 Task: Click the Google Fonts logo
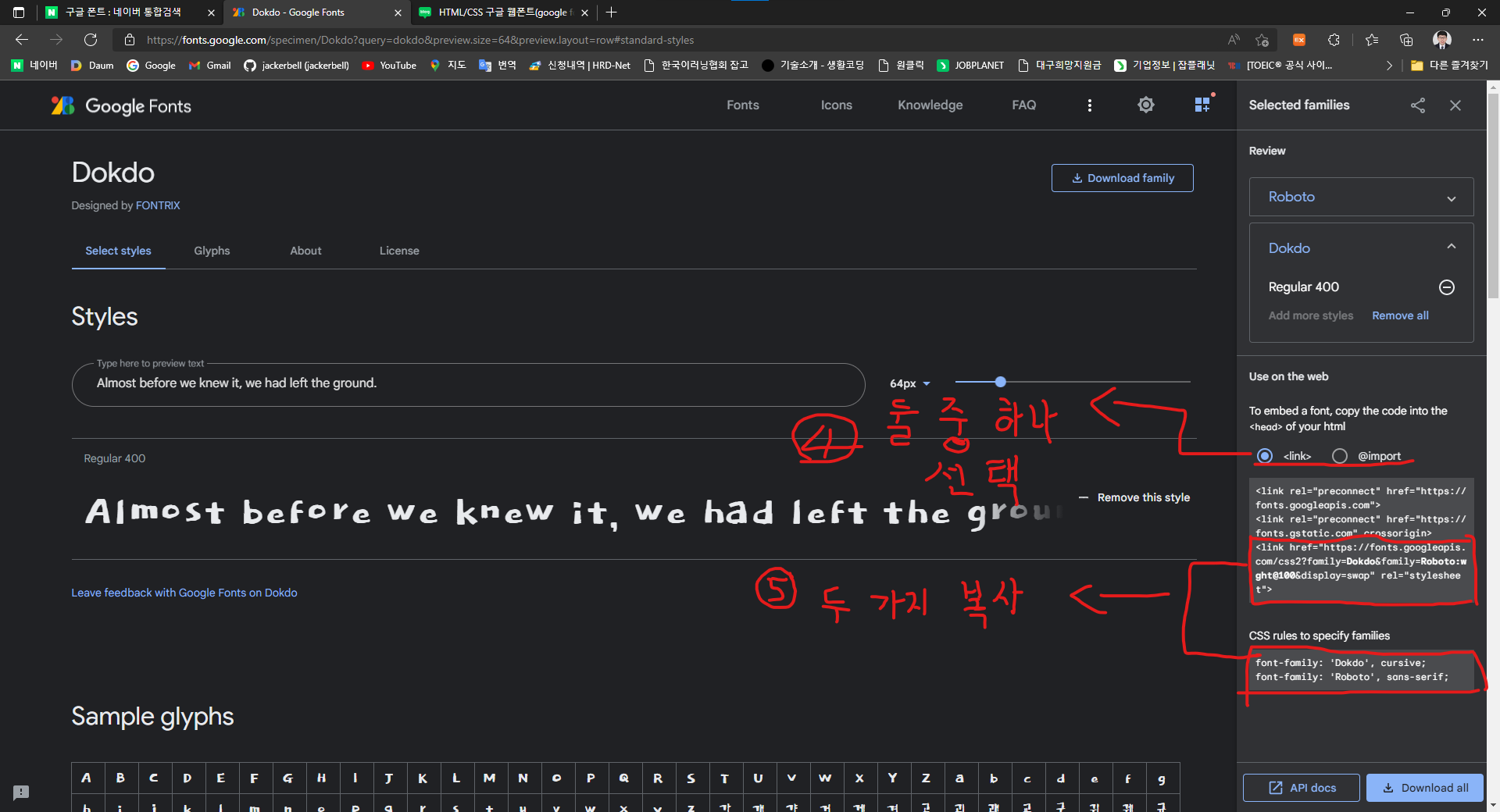[121, 105]
